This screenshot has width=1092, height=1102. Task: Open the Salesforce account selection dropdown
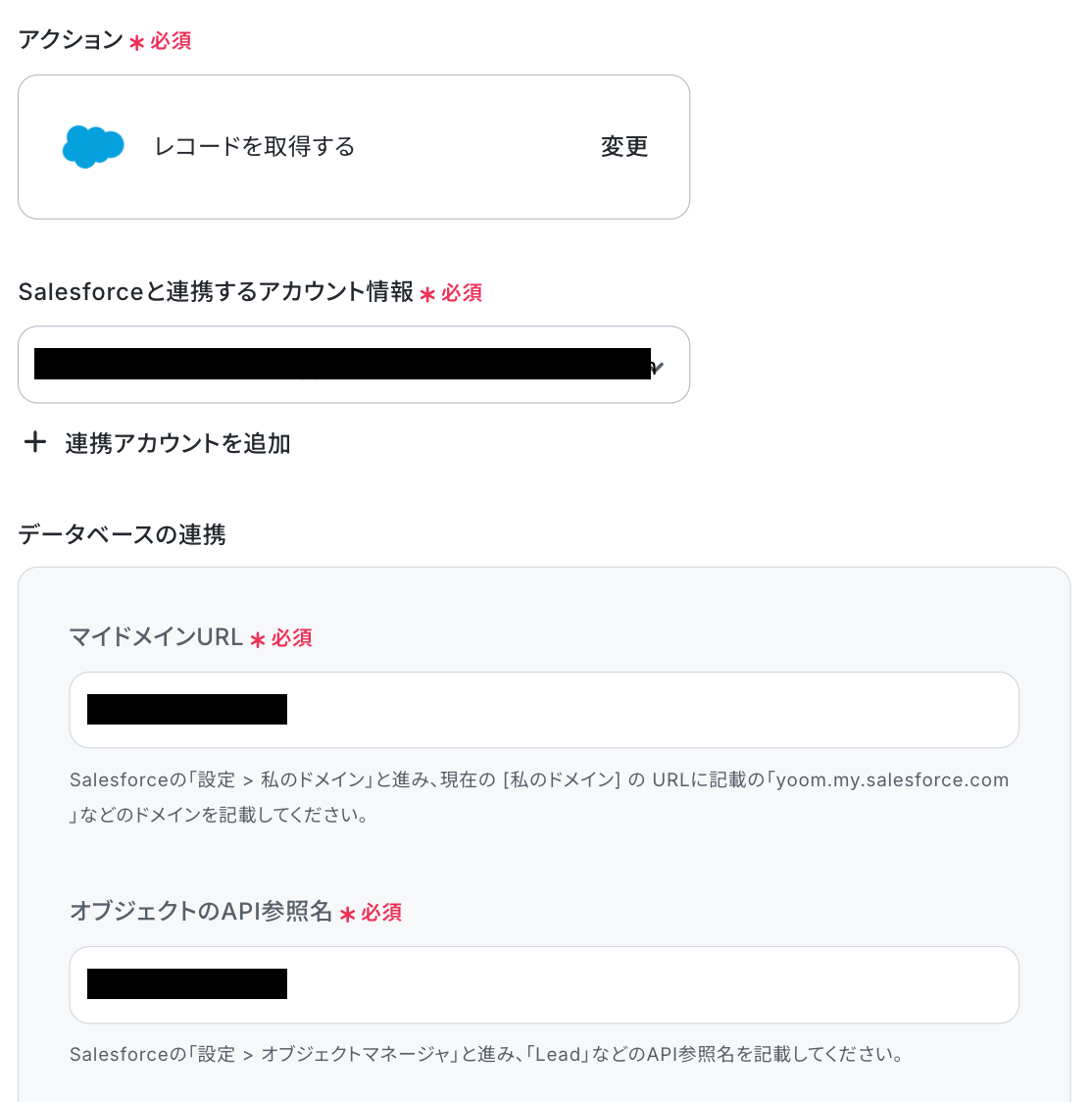click(354, 364)
